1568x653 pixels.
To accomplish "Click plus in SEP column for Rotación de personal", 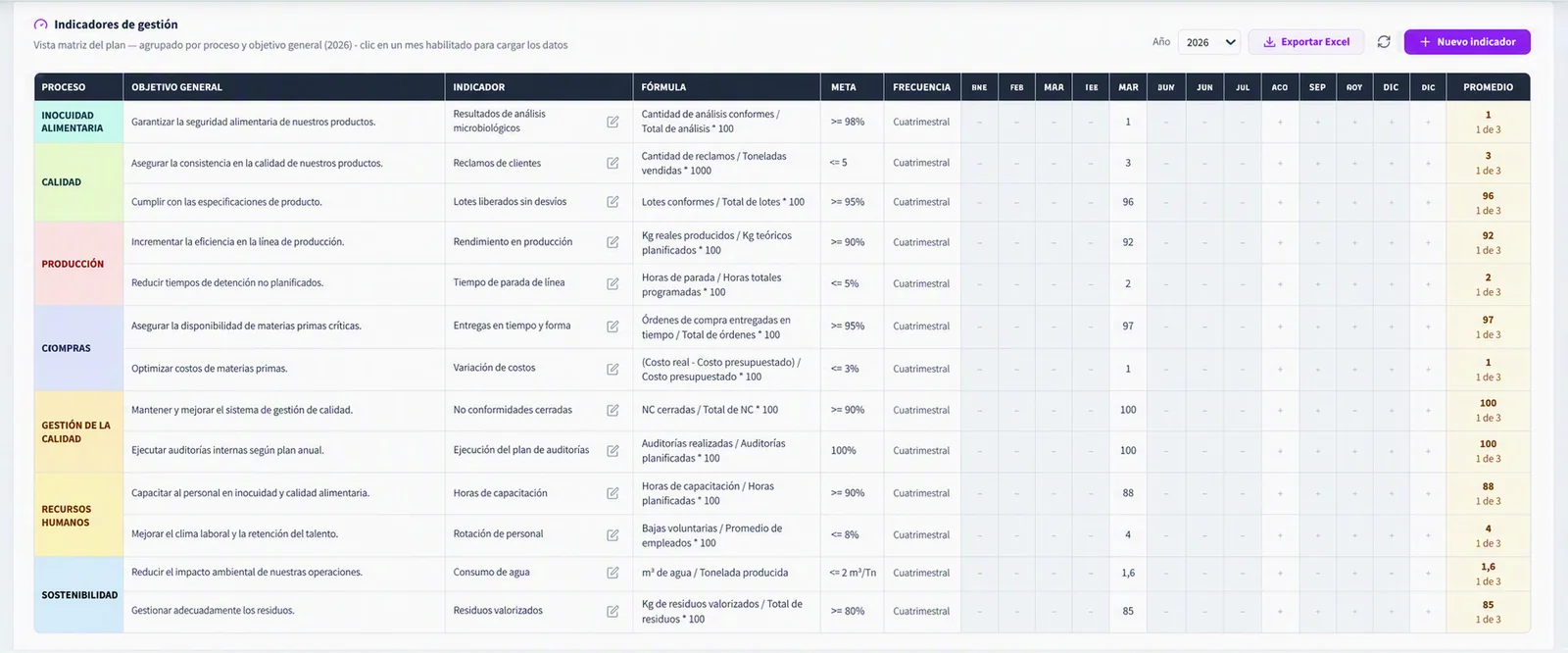I will coord(1317,535).
